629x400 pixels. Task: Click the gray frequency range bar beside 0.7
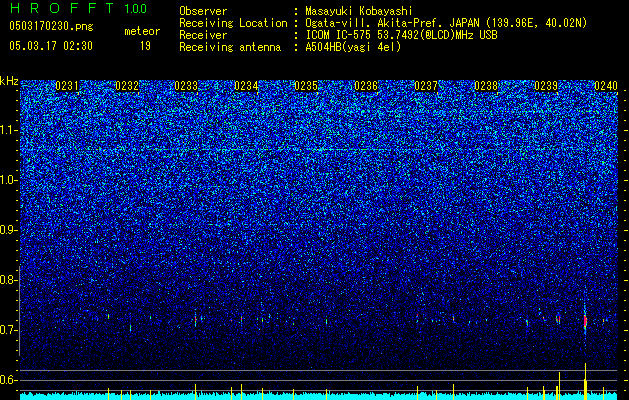tap(20, 310)
